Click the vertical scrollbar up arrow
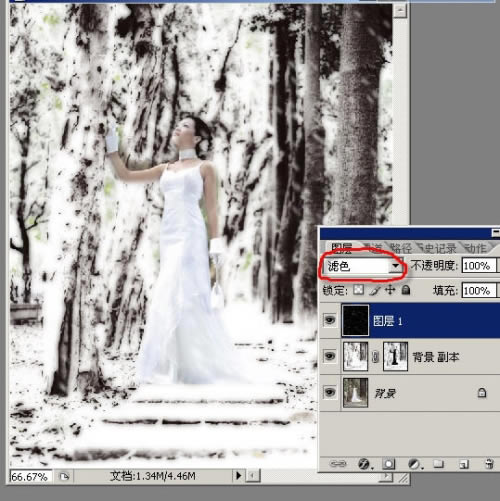The width and height of the screenshot is (500, 501). pos(400,11)
